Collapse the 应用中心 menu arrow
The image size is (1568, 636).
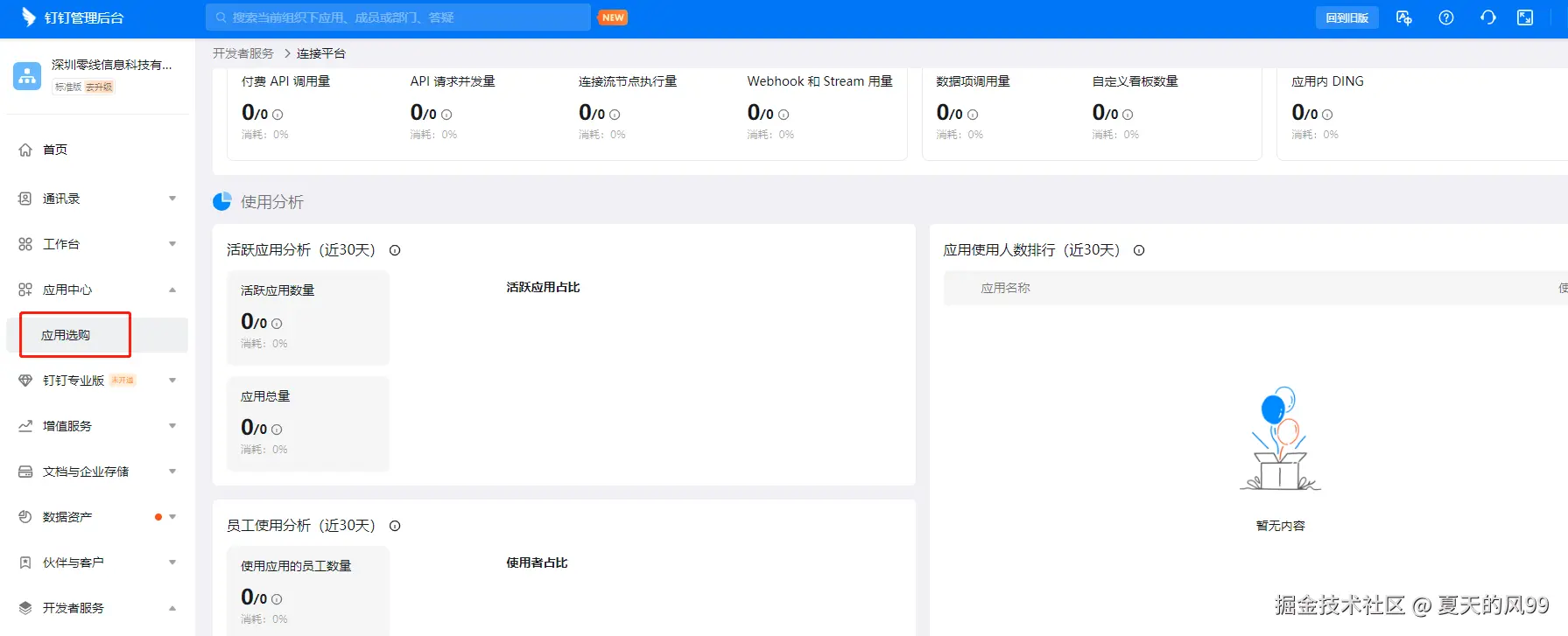(x=172, y=290)
